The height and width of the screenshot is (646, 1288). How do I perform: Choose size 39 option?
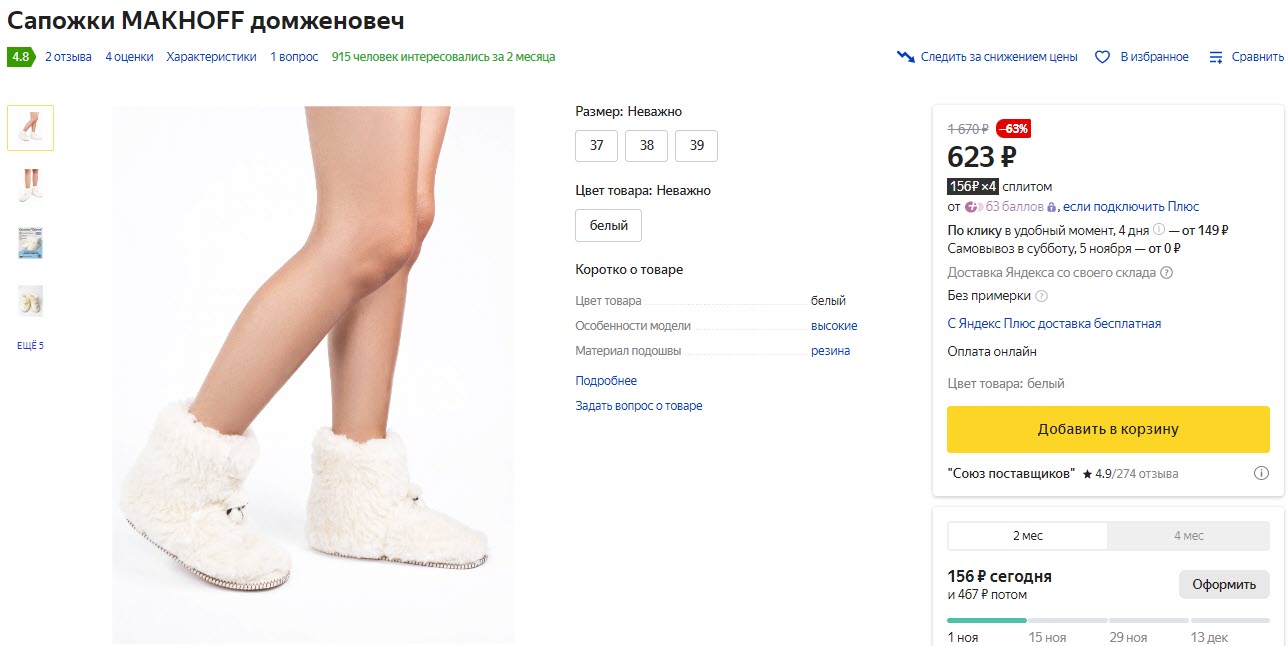click(697, 146)
